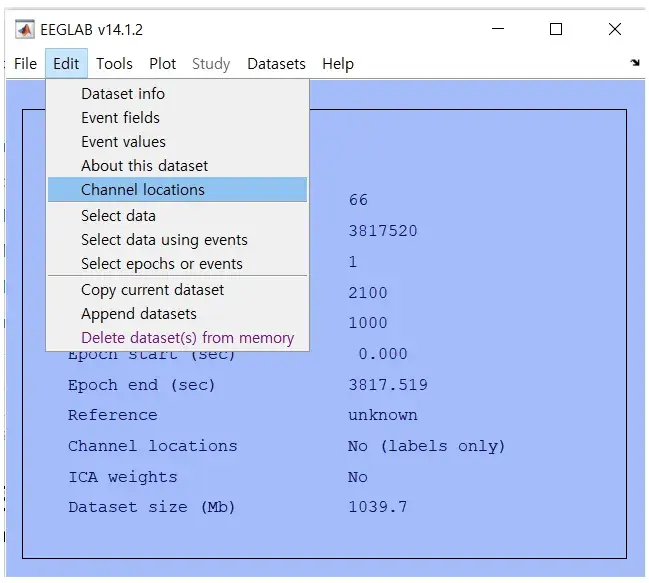The height and width of the screenshot is (583, 649).
Task: Open the Help menu
Action: (337, 64)
